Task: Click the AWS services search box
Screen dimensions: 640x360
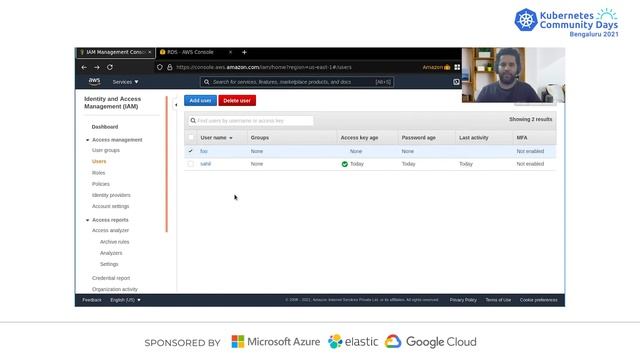Action: tap(297, 82)
